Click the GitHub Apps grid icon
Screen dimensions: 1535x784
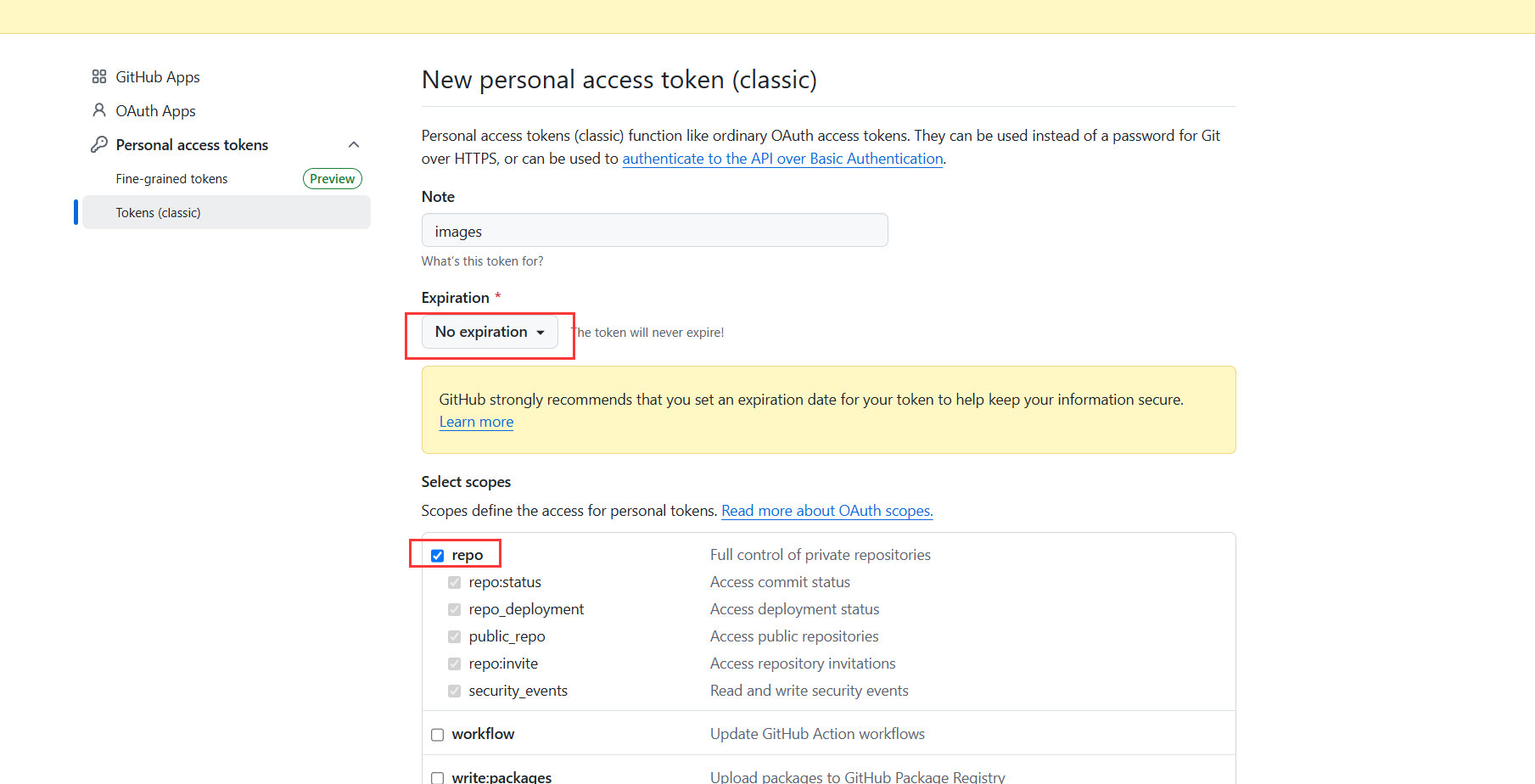pos(99,77)
